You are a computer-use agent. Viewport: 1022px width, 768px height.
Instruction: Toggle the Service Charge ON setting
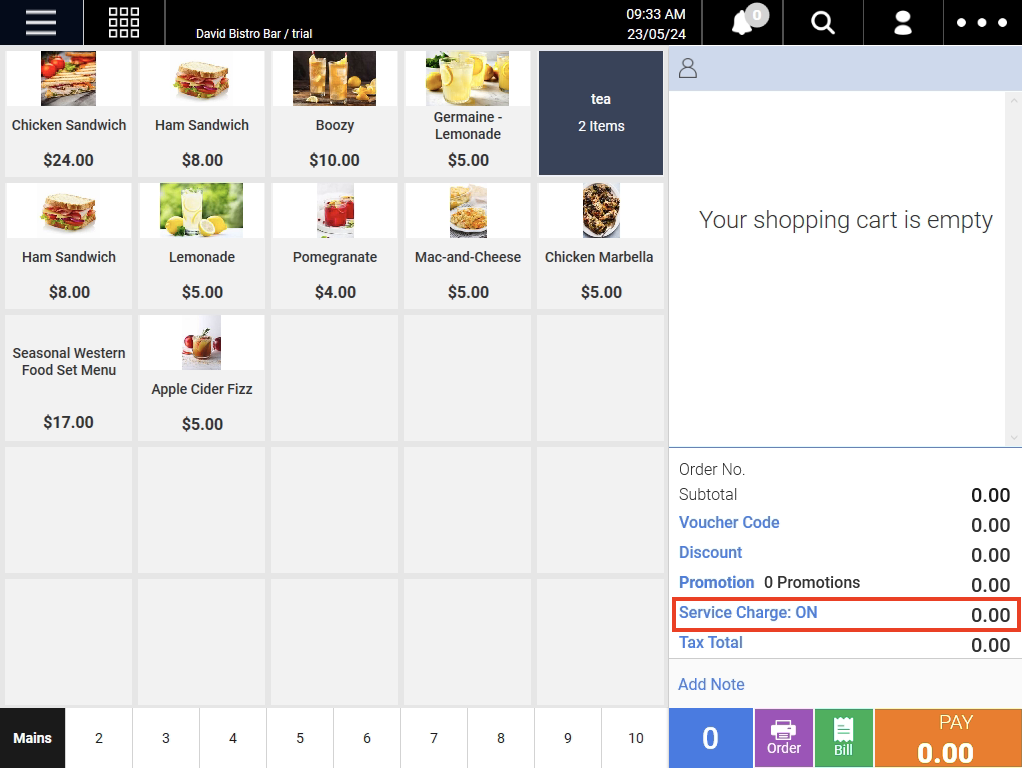click(748, 613)
